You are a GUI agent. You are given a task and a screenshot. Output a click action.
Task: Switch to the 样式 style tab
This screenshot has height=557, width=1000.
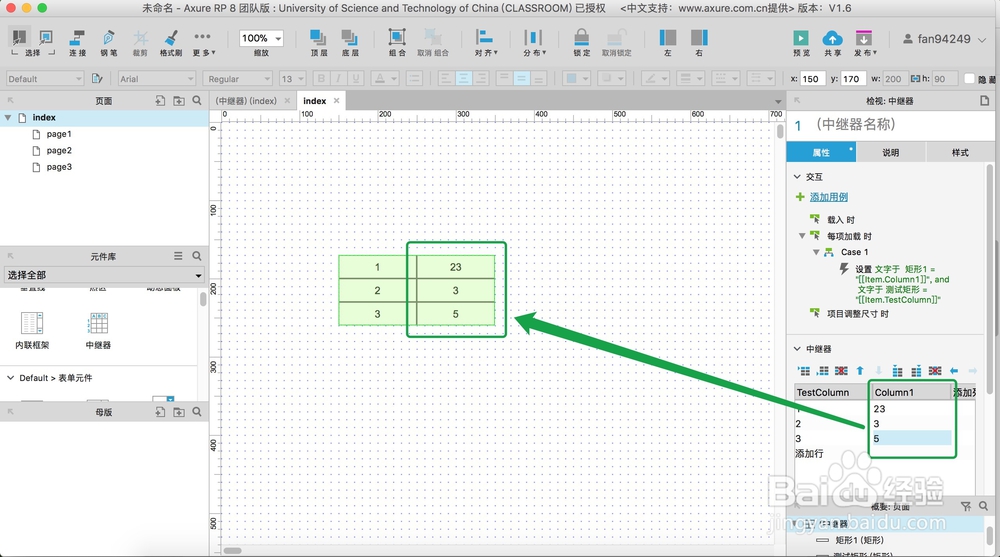[x=960, y=152]
